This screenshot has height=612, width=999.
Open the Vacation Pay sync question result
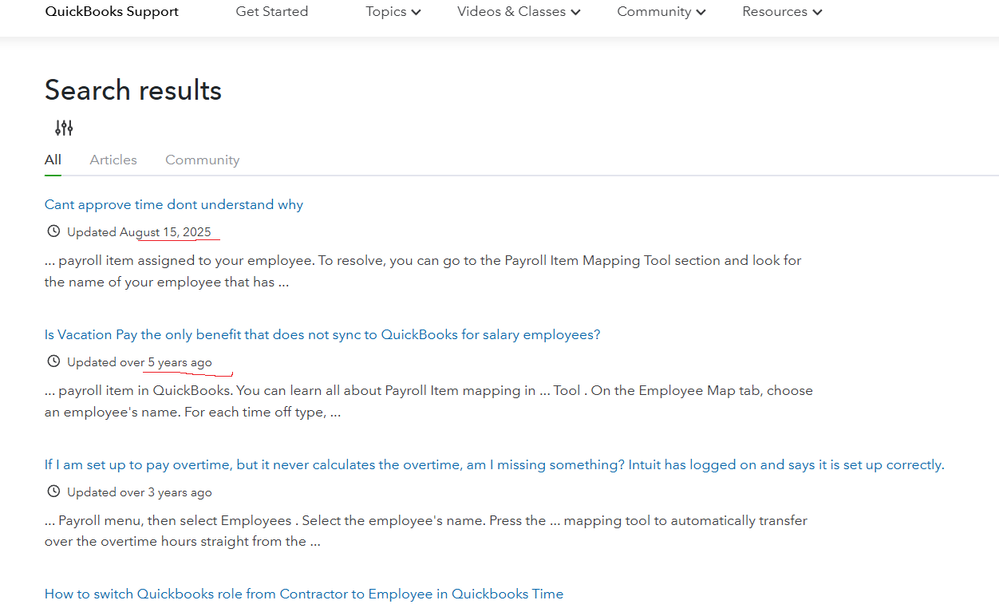[x=322, y=335]
